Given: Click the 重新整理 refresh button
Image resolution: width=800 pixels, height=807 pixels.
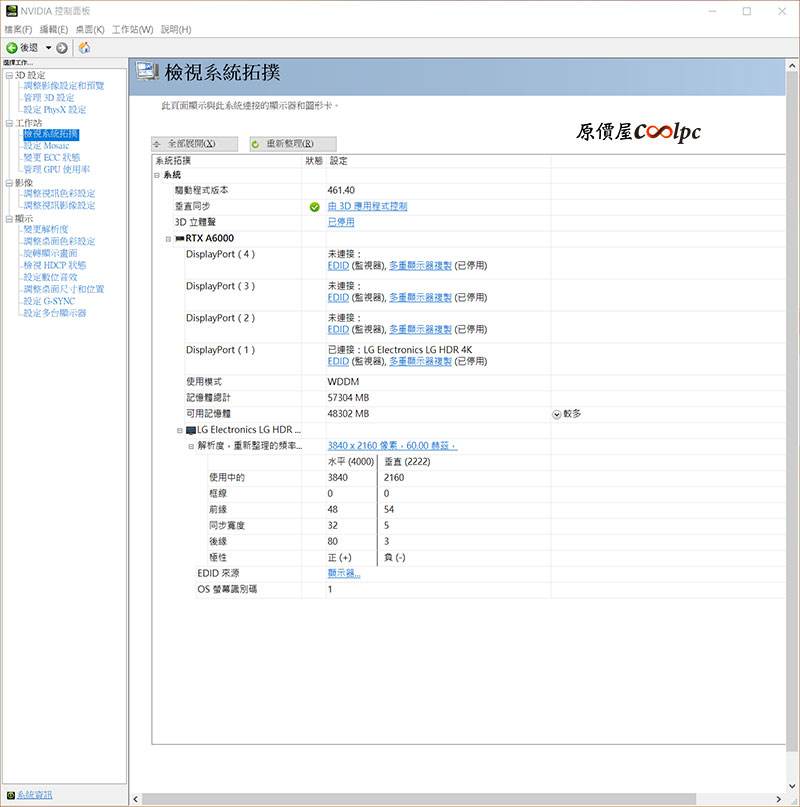Looking at the screenshot, I should pos(292,144).
